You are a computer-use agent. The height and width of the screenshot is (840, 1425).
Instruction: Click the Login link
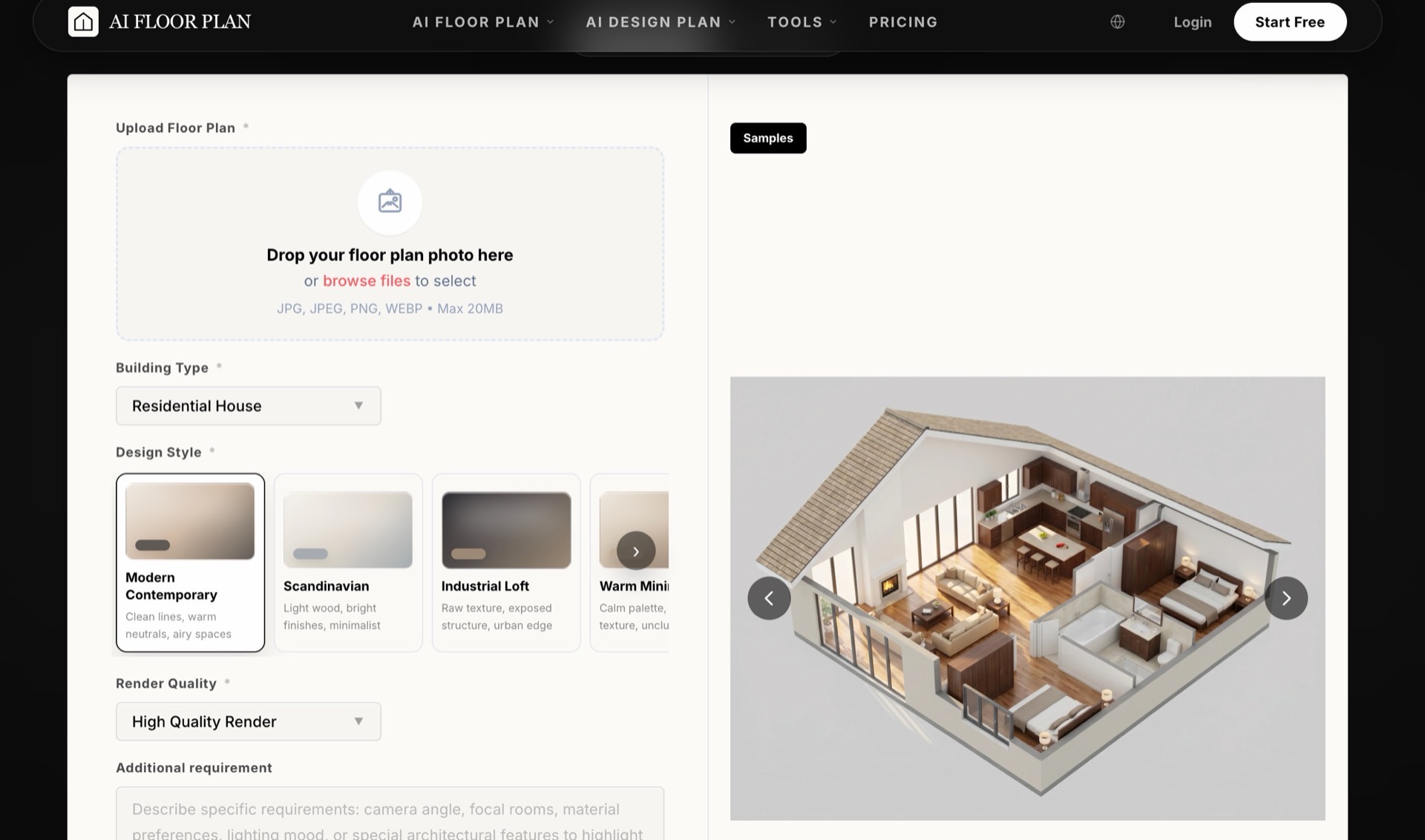coord(1193,22)
